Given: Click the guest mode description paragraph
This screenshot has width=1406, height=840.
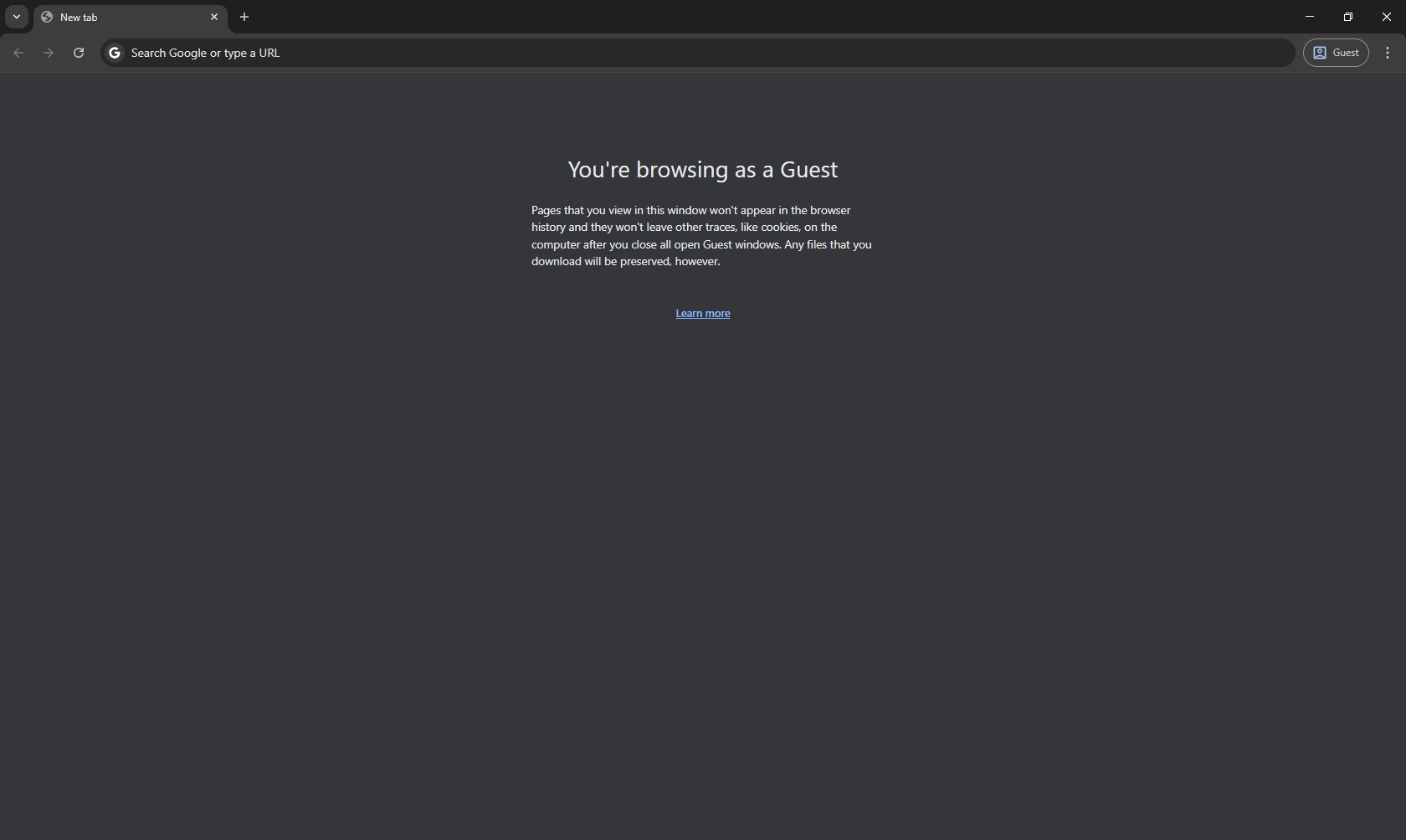Looking at the screenshot, I should tap(701, 236).
